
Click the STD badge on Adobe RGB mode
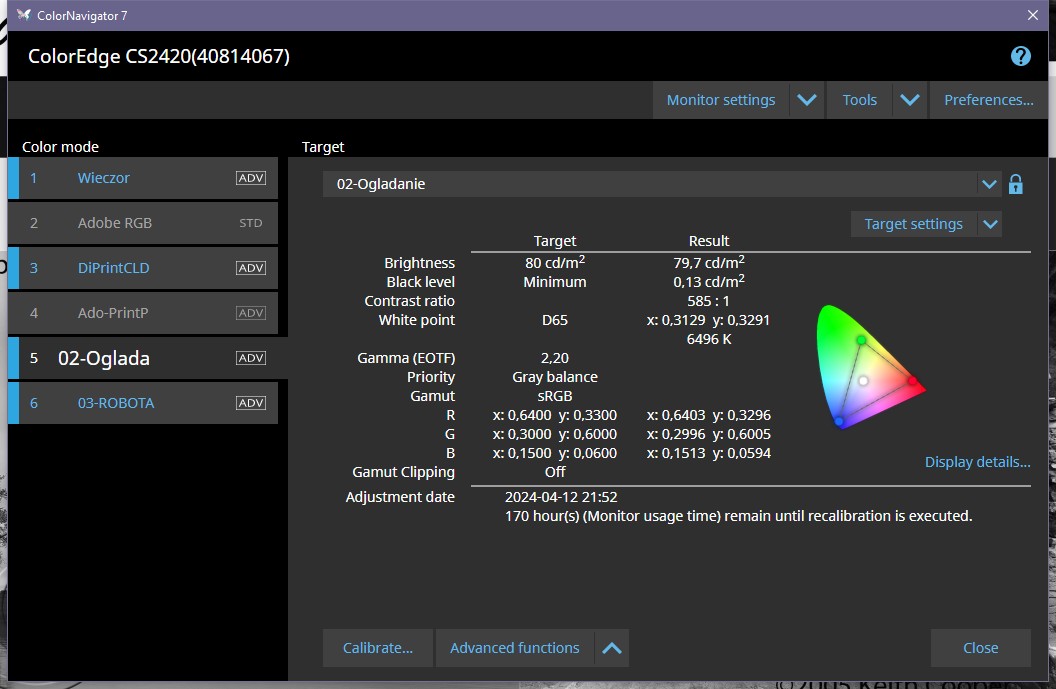pyautogui.click(x=250, y=223)
